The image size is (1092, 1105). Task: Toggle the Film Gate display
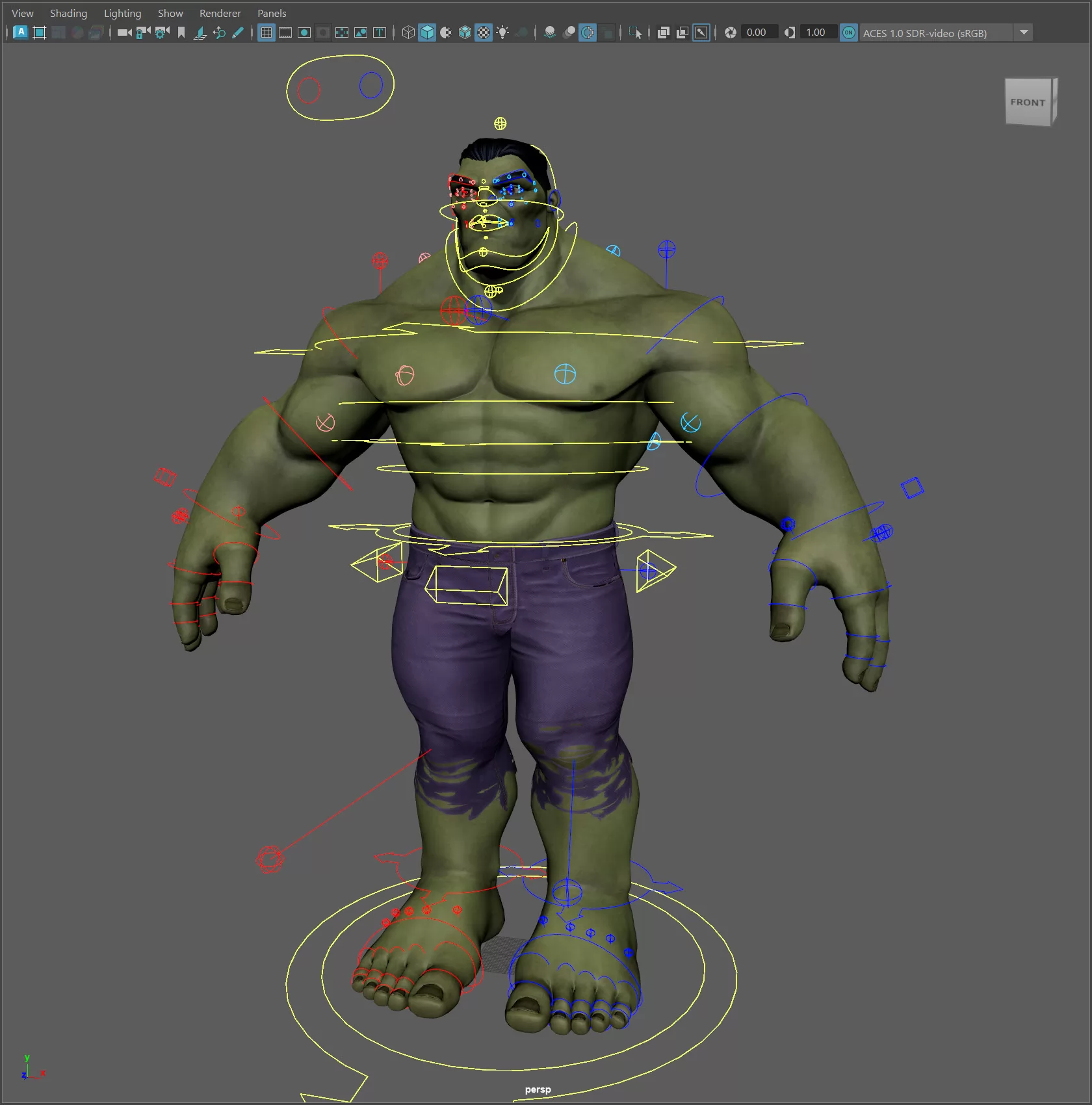(285, 32)
